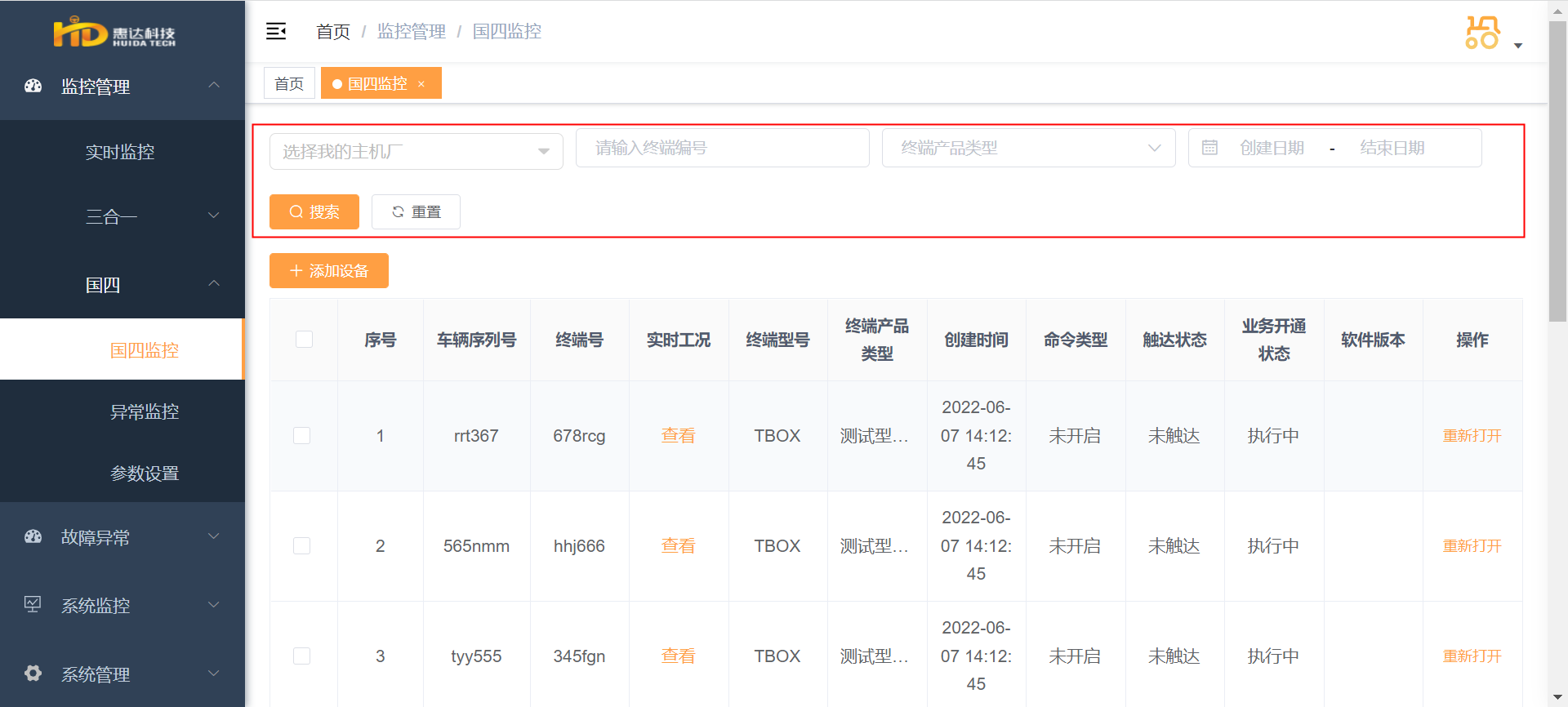Click the 系统监控 monitor icon

click(x=33, y=604)
